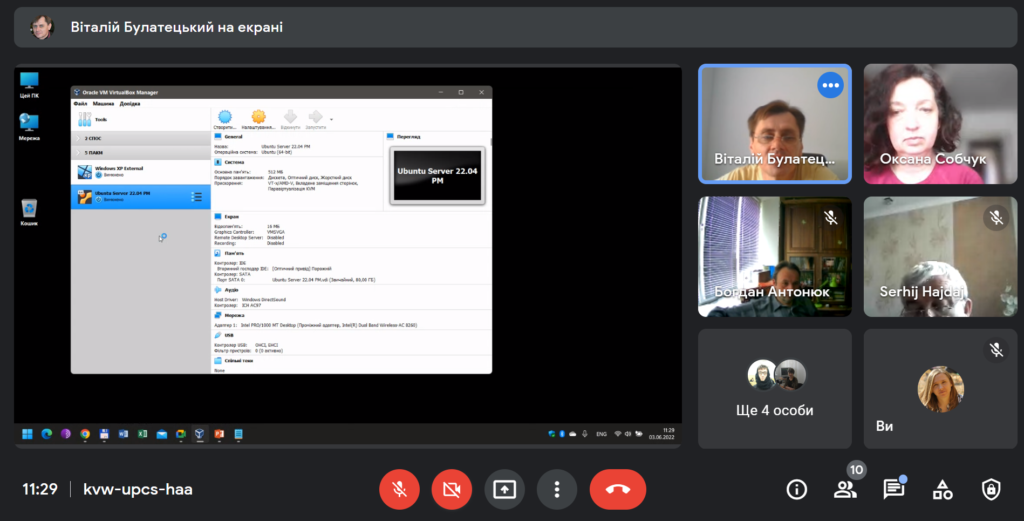Click the Запустити (Start) toolbar arrow
Image resolution: width=1024 pixels, height=521 pixels.
pyautogui.click(x=315, y=119)
